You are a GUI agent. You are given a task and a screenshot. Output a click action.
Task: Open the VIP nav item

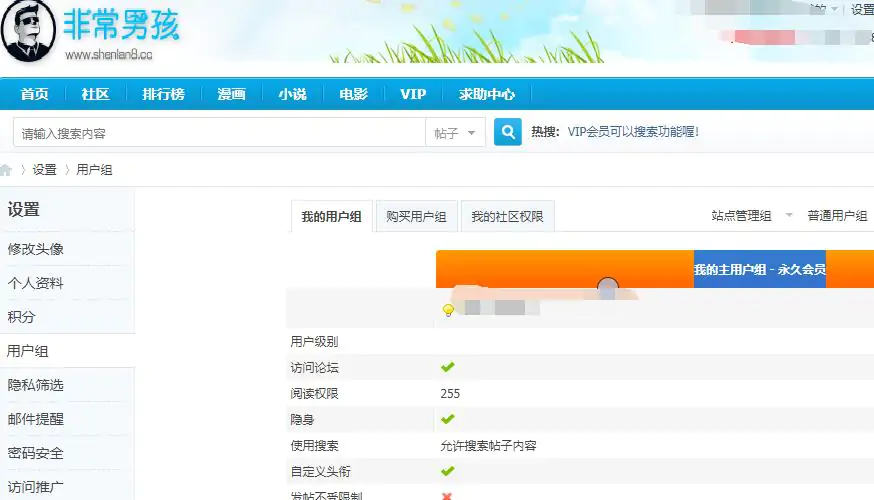coord(413,94)
